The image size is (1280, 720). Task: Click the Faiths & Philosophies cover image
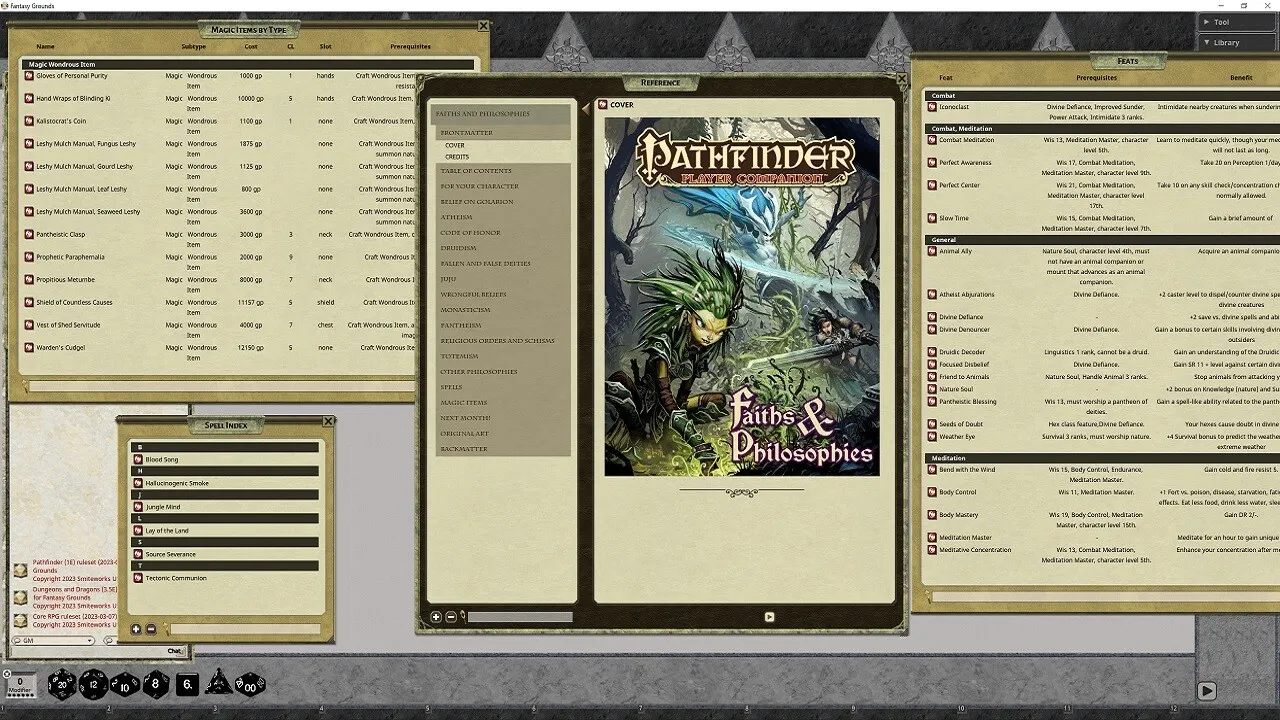(742, 297)
